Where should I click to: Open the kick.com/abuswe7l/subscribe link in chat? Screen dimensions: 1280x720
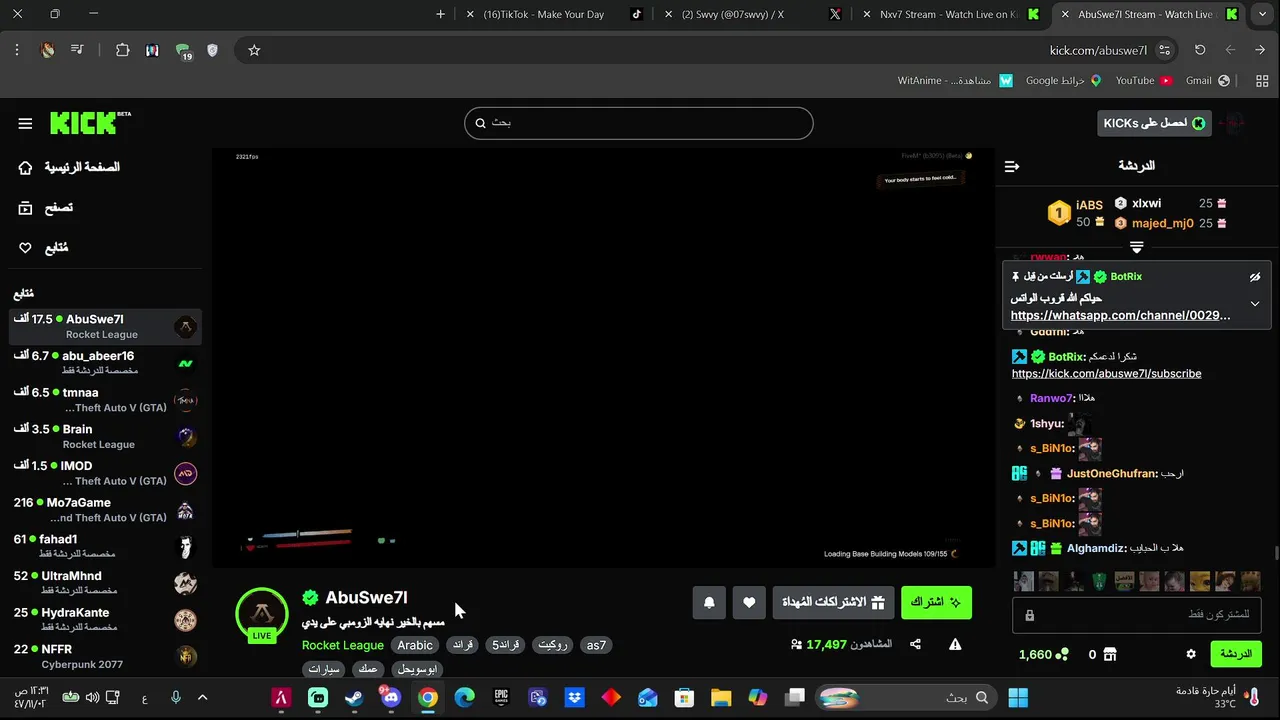point(1106,373)
